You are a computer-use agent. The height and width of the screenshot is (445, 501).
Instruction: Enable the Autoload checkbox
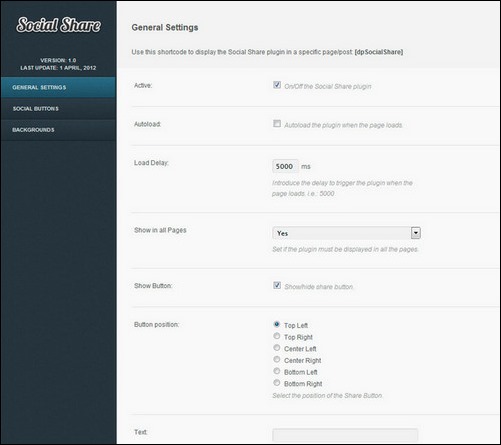tap(277, 124)
